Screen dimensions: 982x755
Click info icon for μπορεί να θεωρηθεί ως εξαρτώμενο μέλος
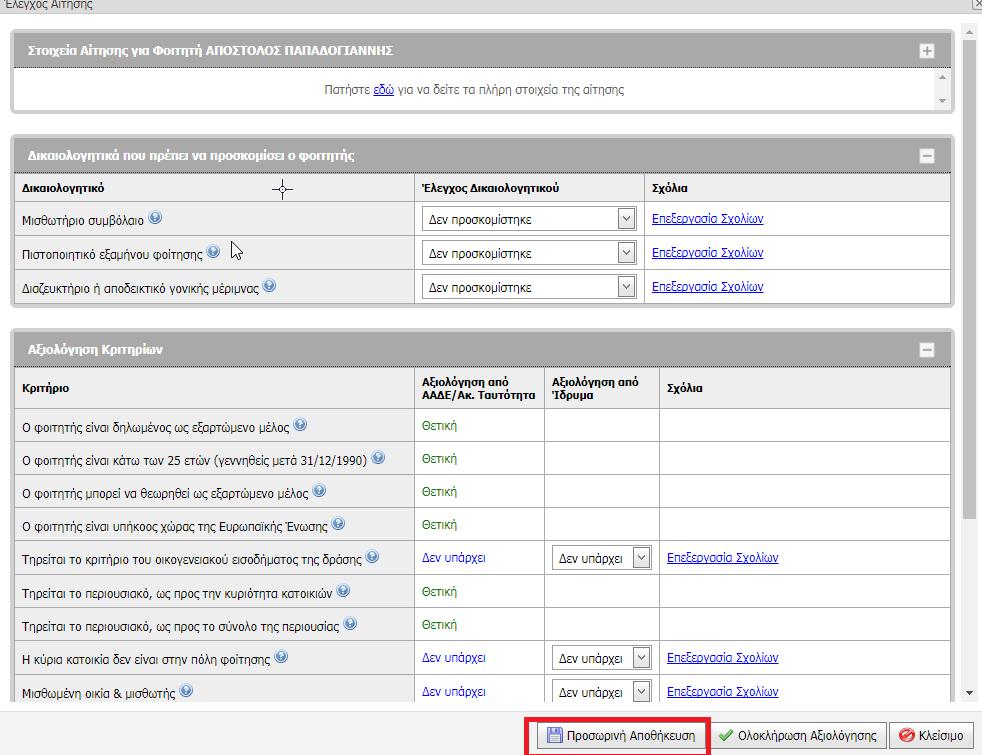coord(319,491)
